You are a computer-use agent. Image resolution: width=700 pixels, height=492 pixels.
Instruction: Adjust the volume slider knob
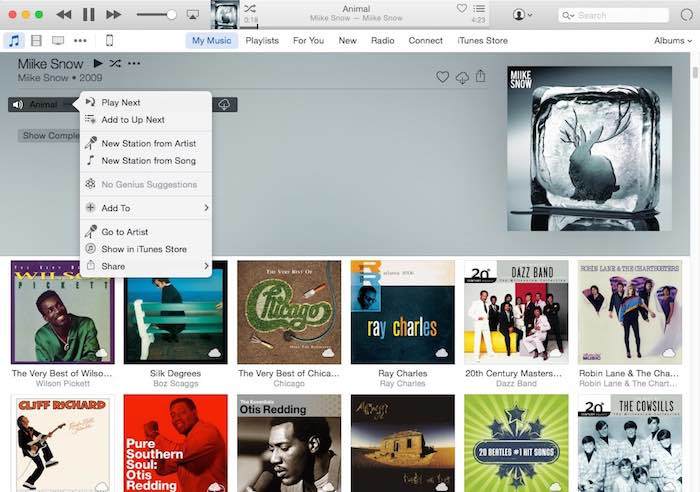[x=171, y=15]
